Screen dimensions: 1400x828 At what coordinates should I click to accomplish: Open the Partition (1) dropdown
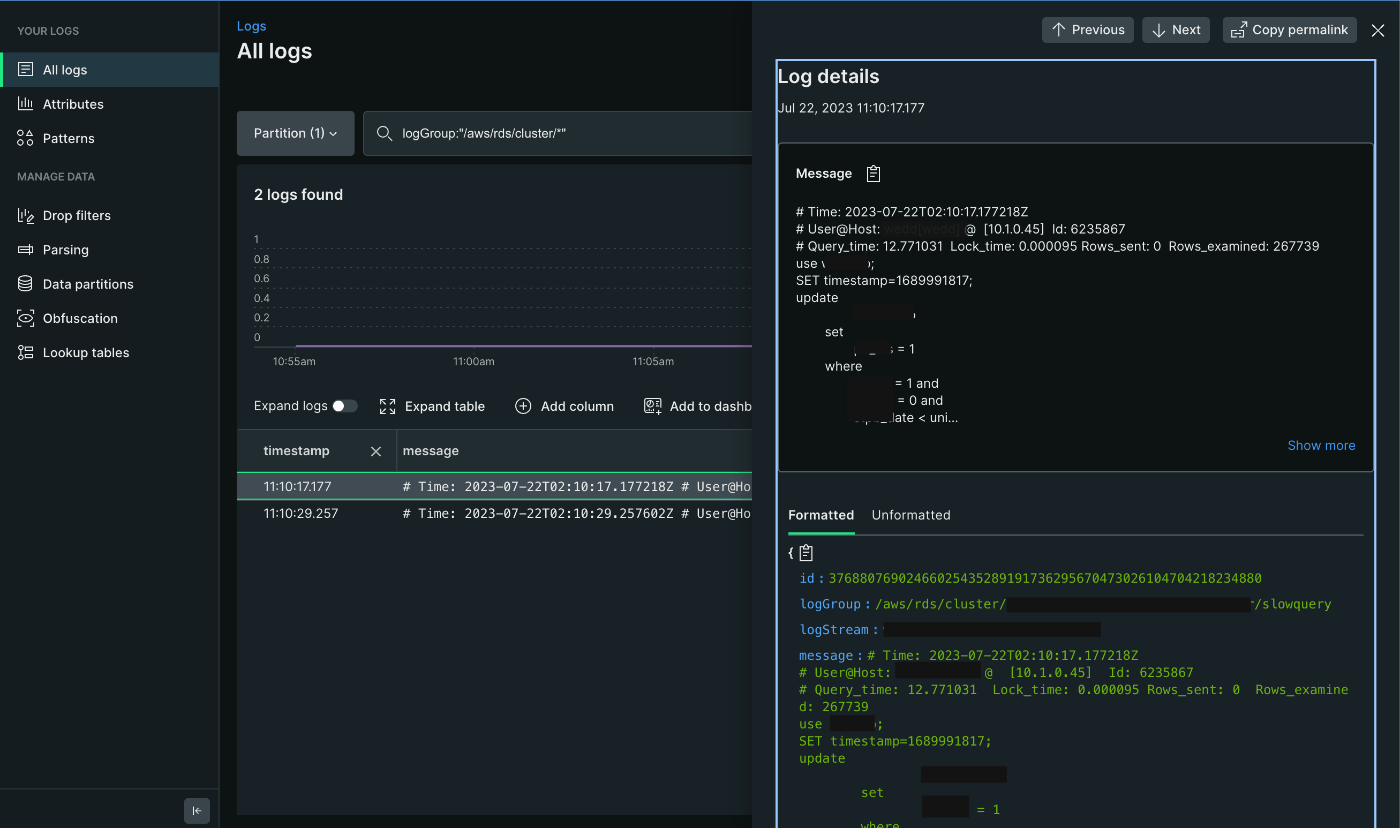pyautogui.click(x=296, y=133)
